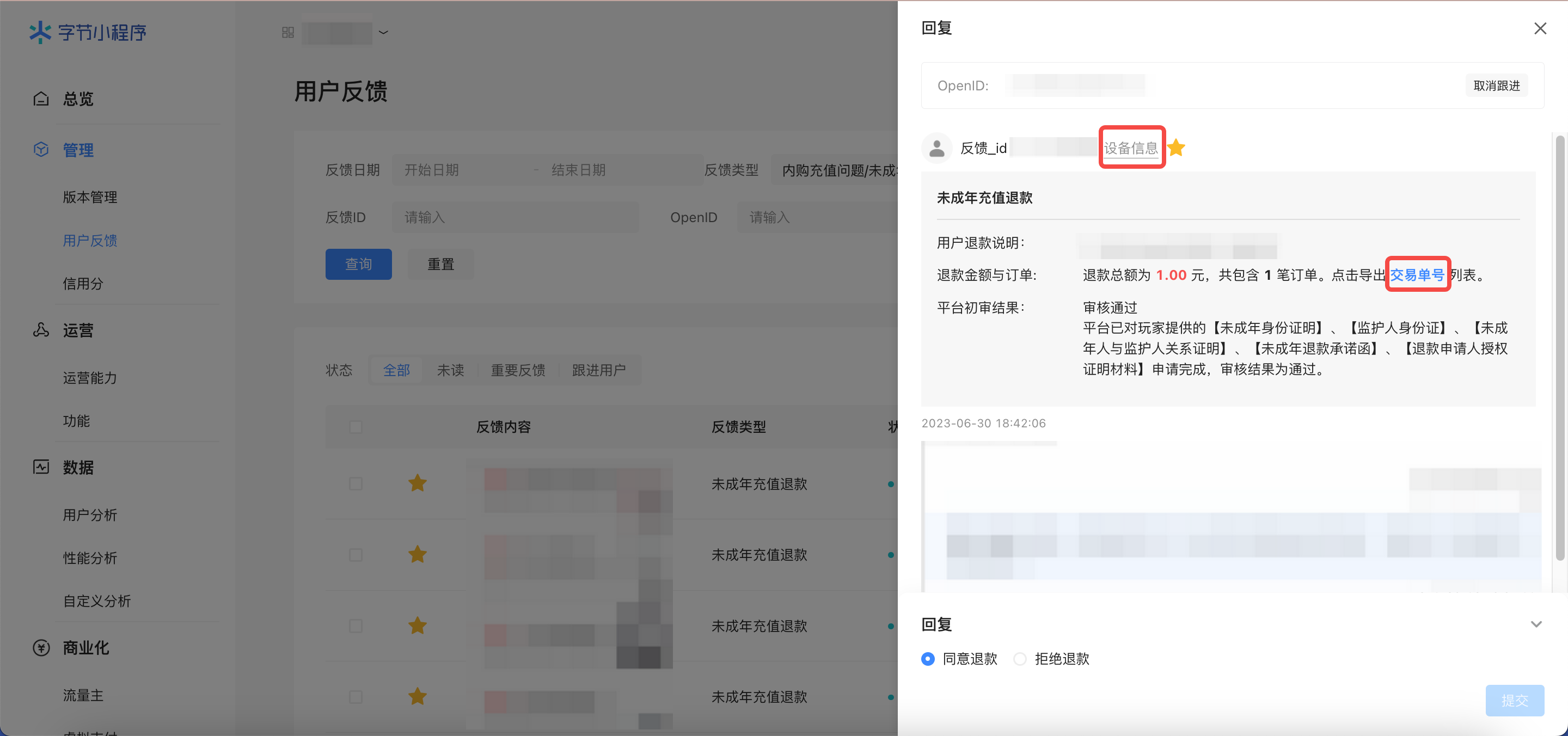Open 信用分 in the sidebar
The height and width of the screenshot is (736, 1568).
(83, 283)
